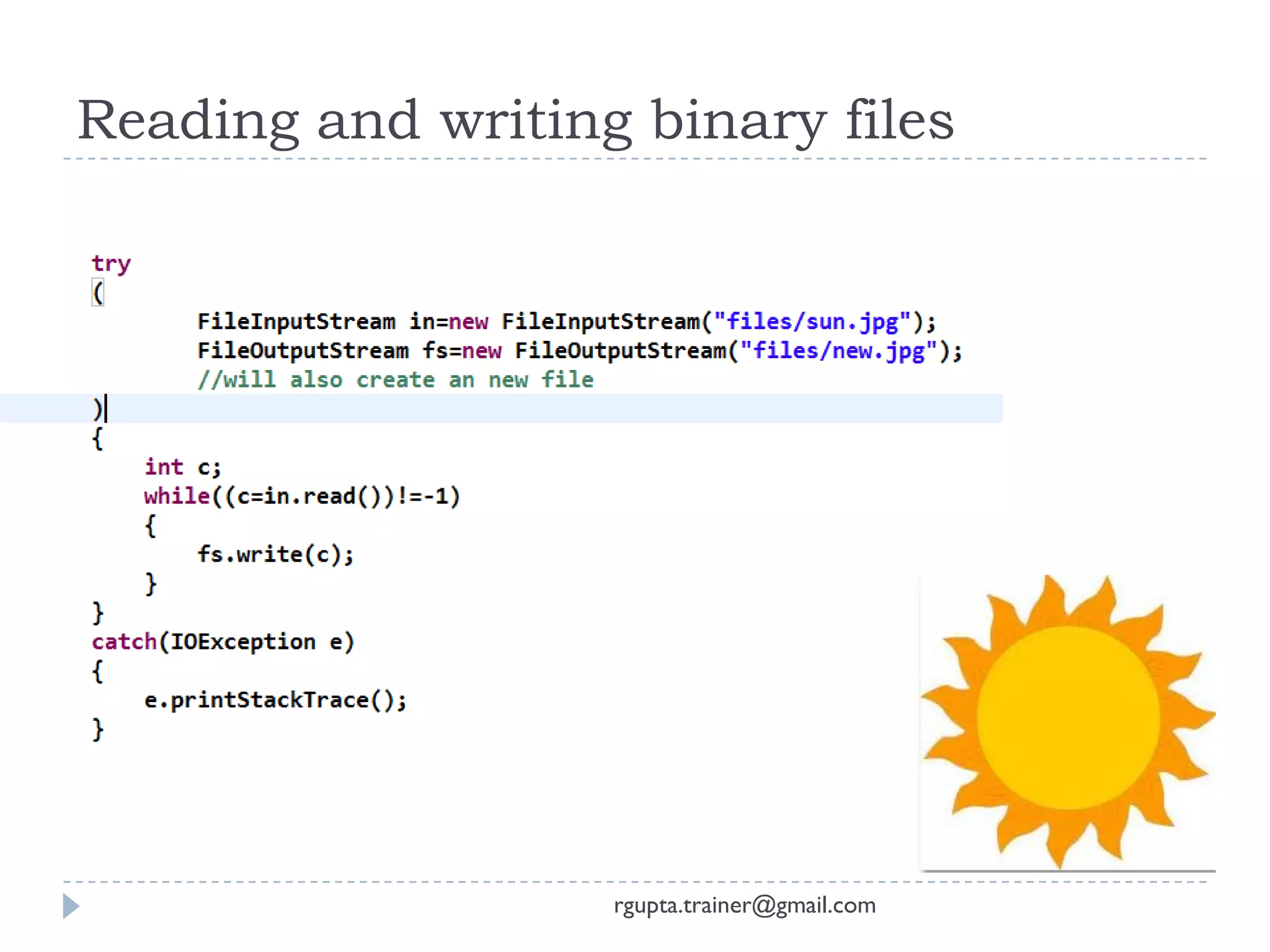Click the word binary in the title
The image size is (1270, 952).
click(x=739, y=120)
